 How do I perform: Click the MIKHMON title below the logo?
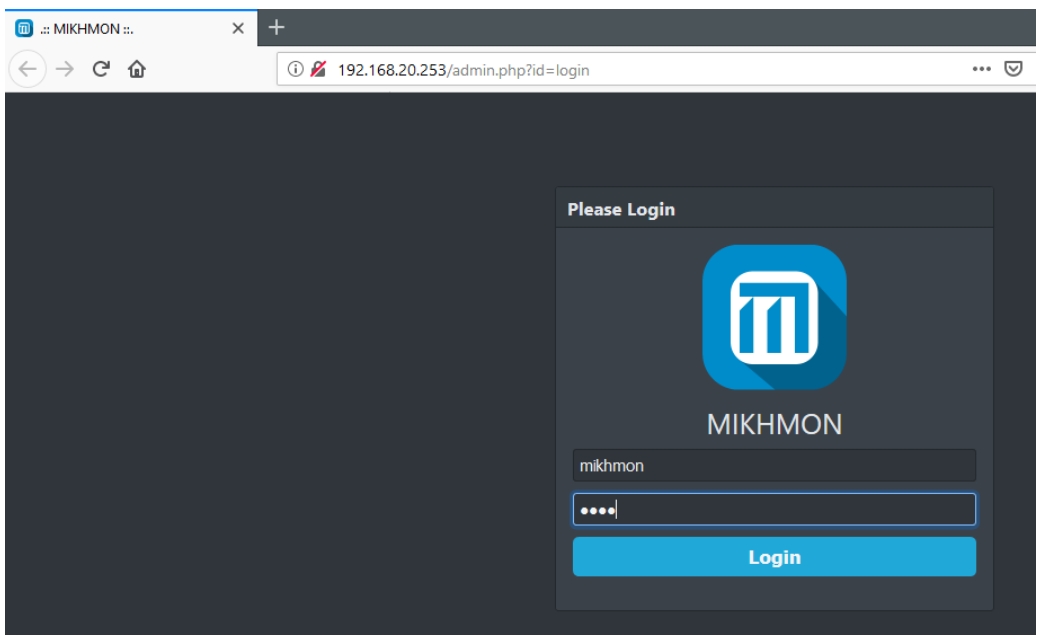(x=774, y=425)
